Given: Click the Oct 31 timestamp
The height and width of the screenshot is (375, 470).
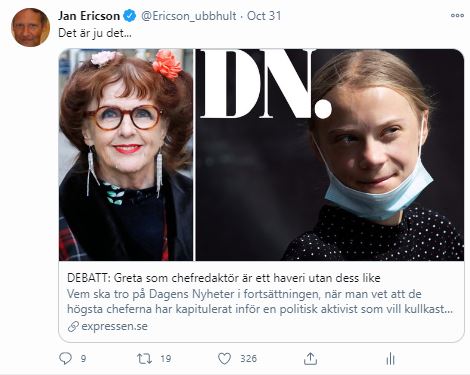Looking at the screenshot, I should tap(264, 16).
